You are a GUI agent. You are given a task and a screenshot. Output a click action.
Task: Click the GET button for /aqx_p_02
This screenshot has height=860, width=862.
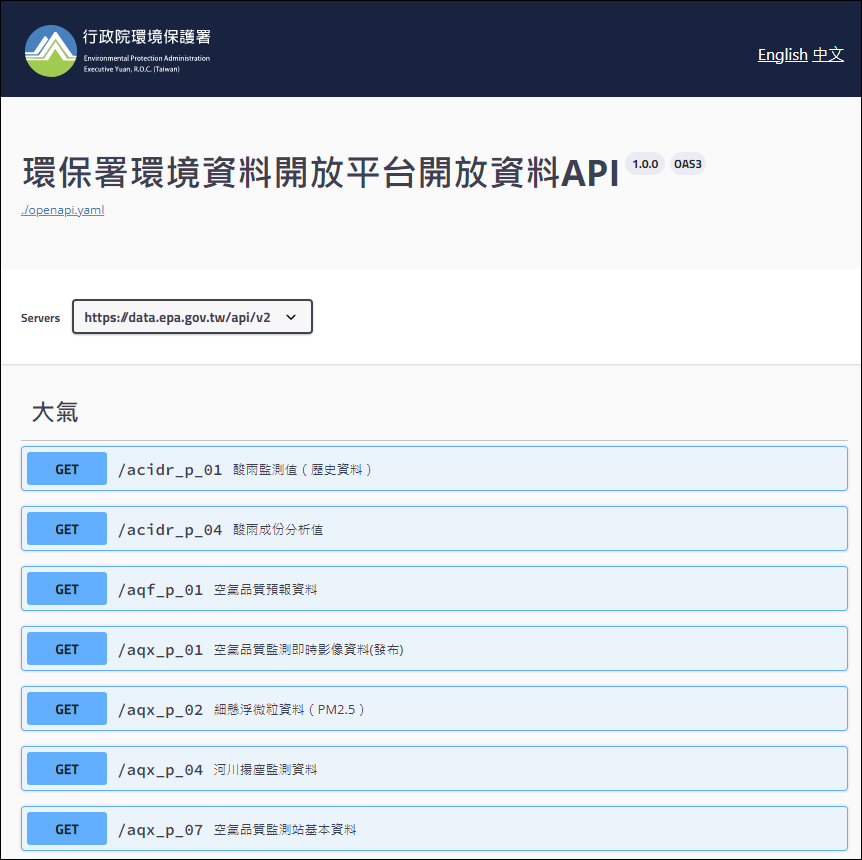[67, 709]
